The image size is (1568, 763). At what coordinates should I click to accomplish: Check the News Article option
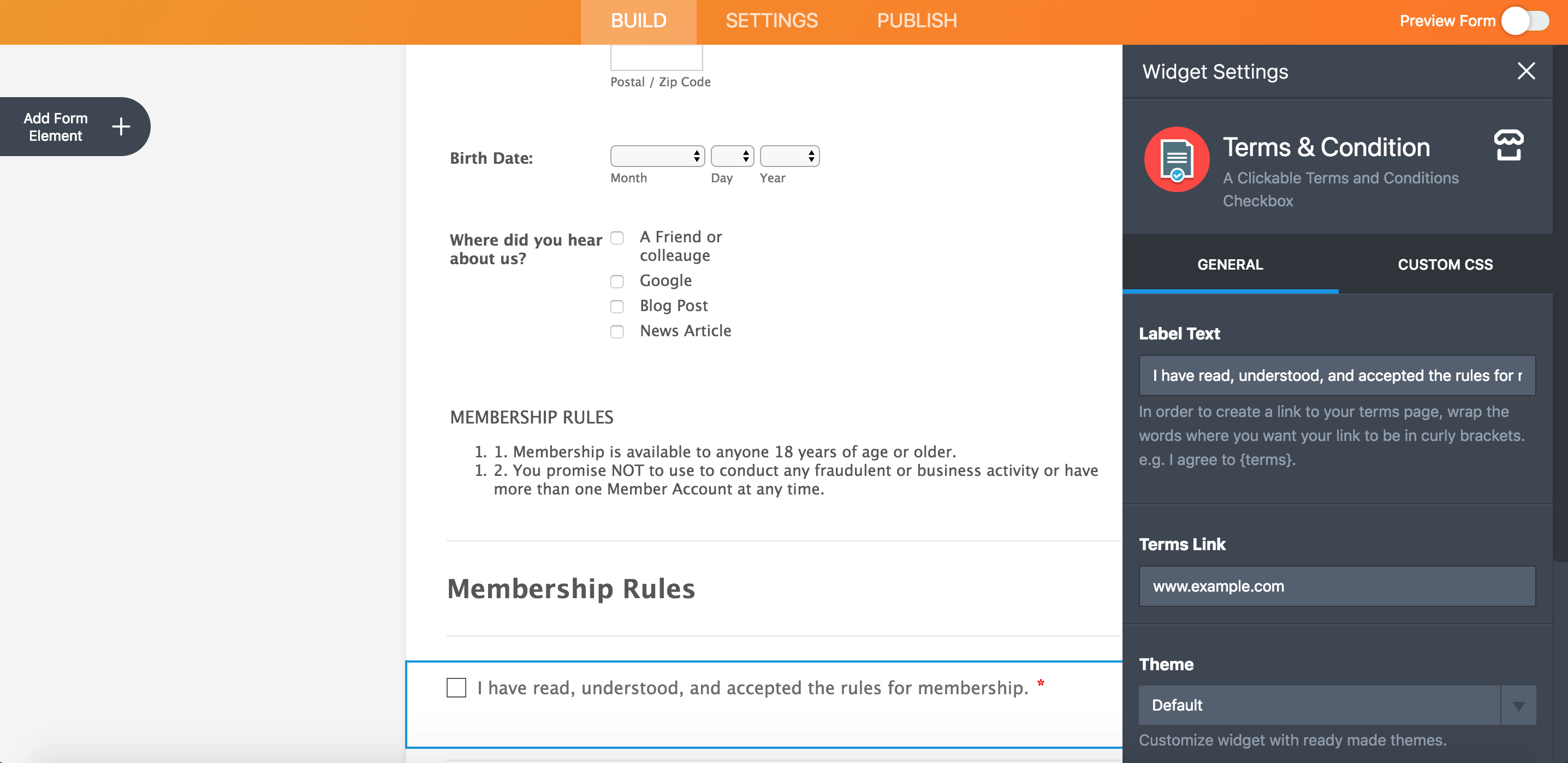click(x=616, y=332)
